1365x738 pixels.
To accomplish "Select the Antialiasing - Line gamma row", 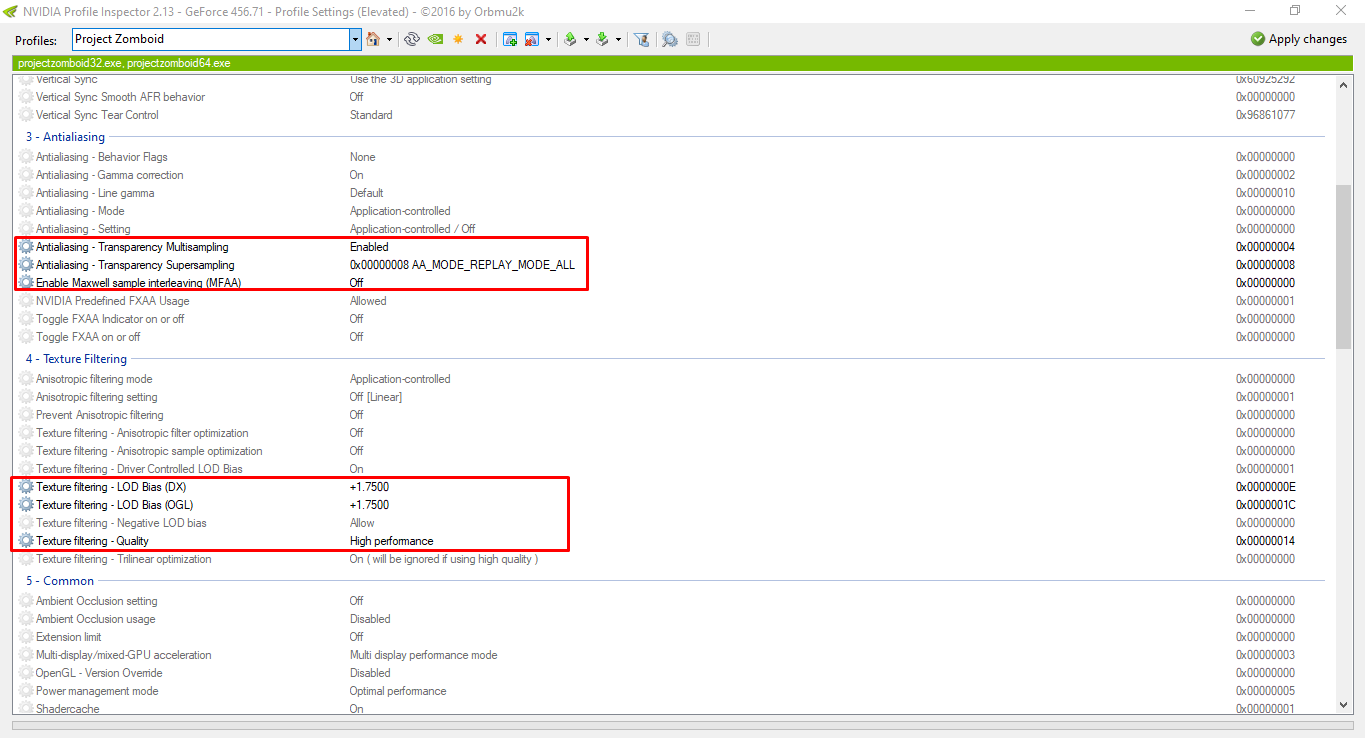I will [x=671, y=193].
